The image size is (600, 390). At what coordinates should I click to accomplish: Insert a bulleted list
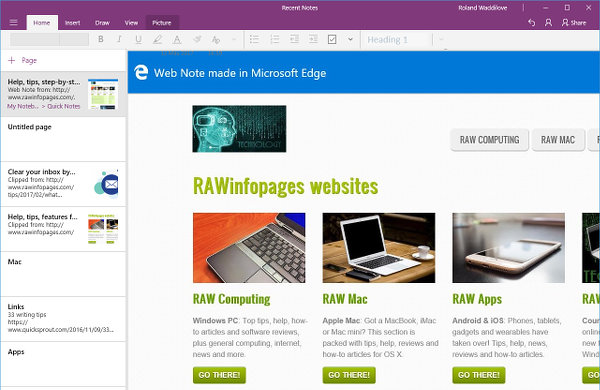[254, 39]
